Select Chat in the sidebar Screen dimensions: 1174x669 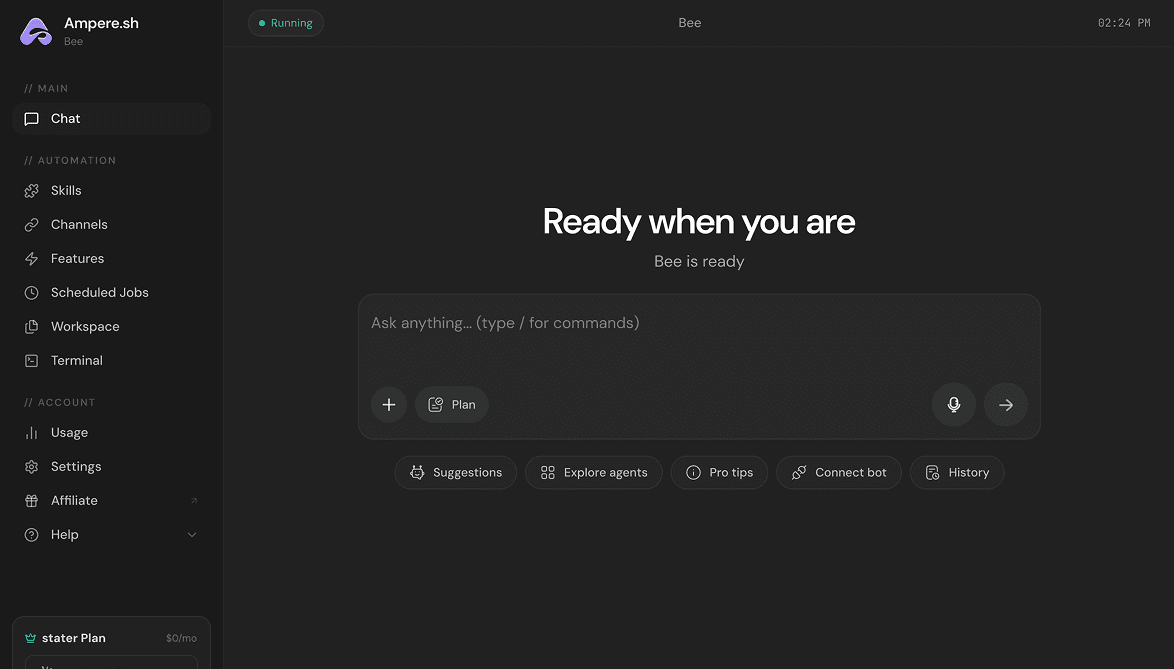coord(65,119)
